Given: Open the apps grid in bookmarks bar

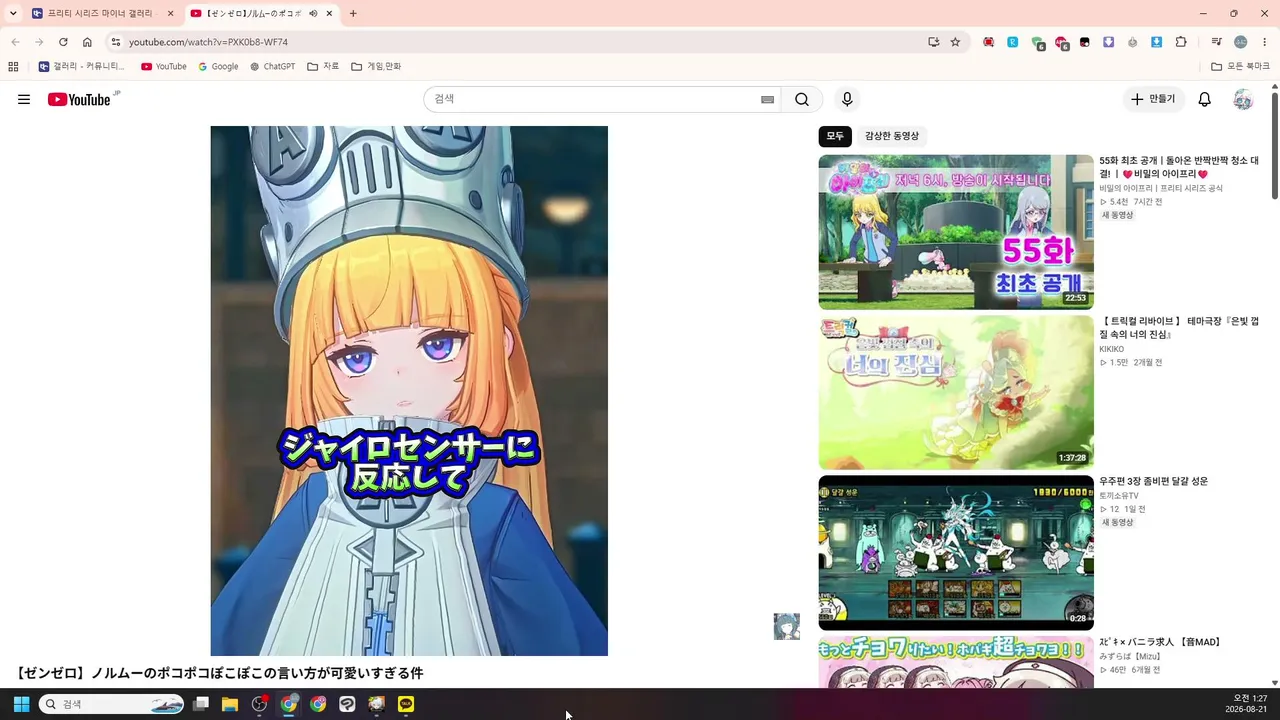Looking at the screenshot, I should coord(13,67).
